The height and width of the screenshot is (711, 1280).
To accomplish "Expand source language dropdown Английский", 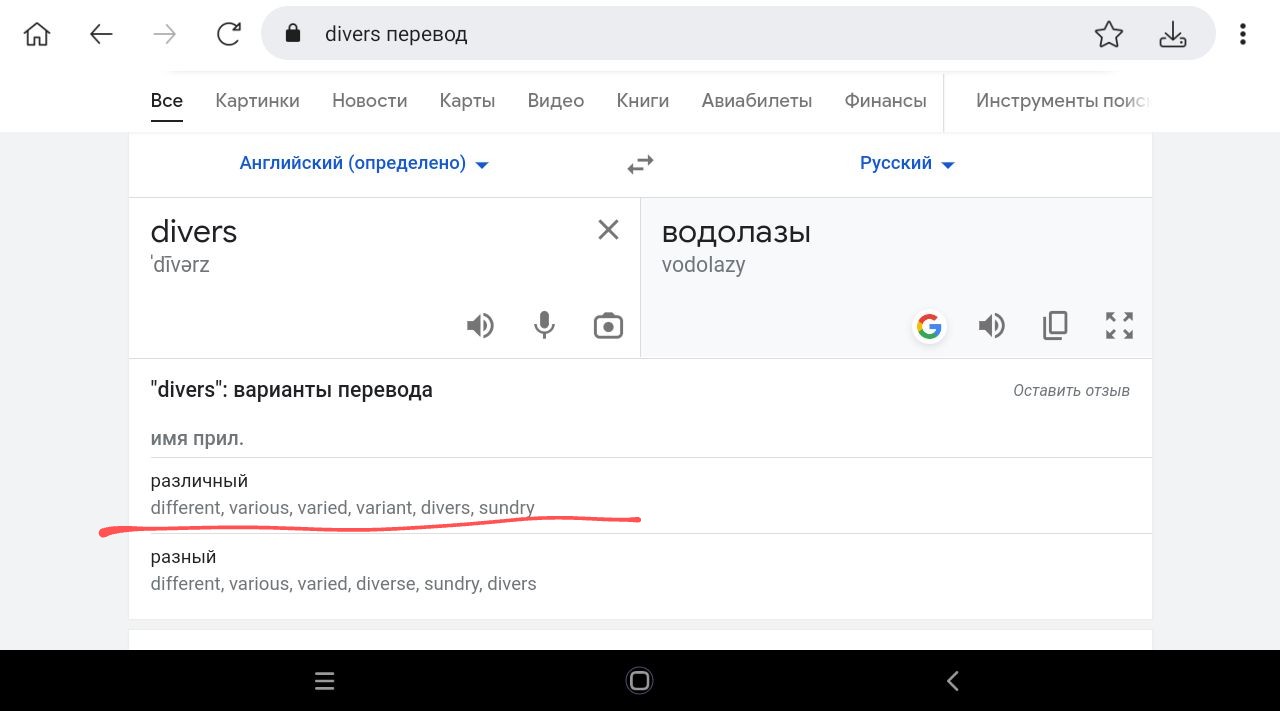I will click(x=364, y=163).
